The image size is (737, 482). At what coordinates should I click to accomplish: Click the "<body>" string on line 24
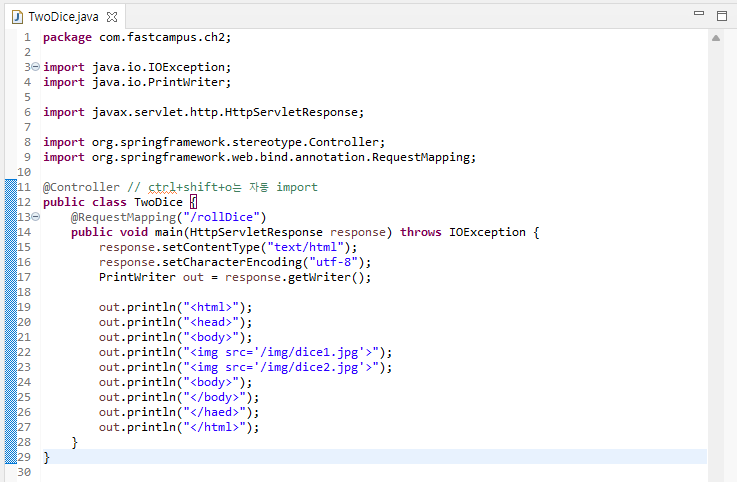[x=211, y=383]
